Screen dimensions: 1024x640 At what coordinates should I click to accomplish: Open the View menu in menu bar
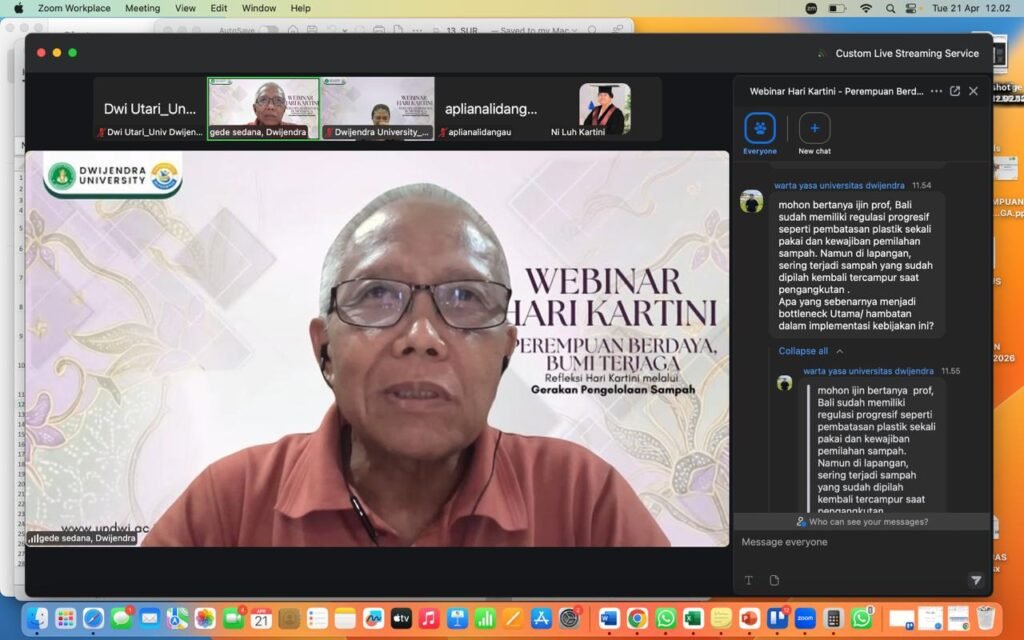tap(185, 8)
